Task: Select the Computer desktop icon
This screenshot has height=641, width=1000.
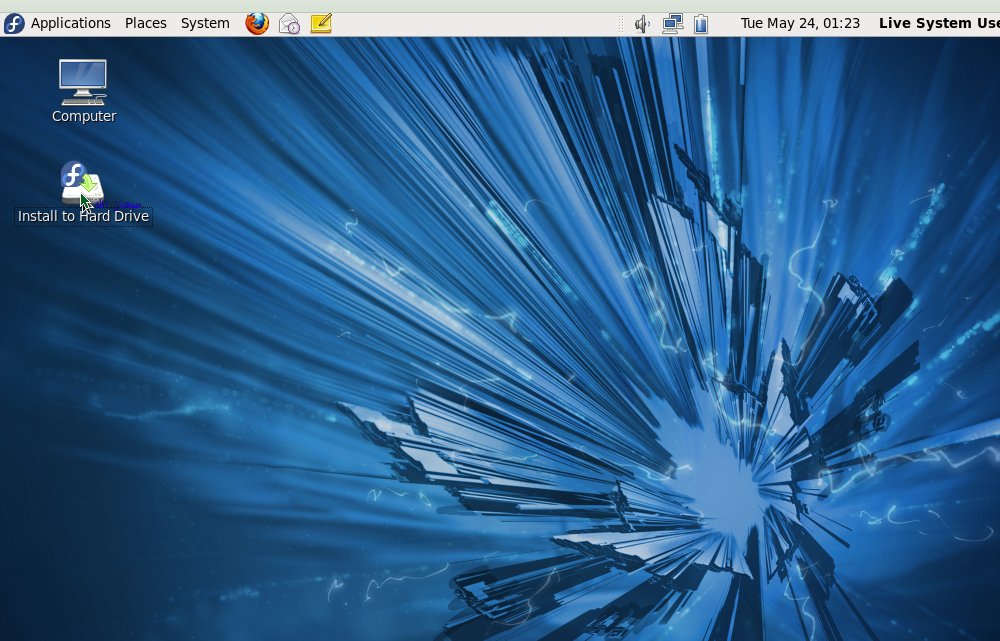Action: [83, 82]
